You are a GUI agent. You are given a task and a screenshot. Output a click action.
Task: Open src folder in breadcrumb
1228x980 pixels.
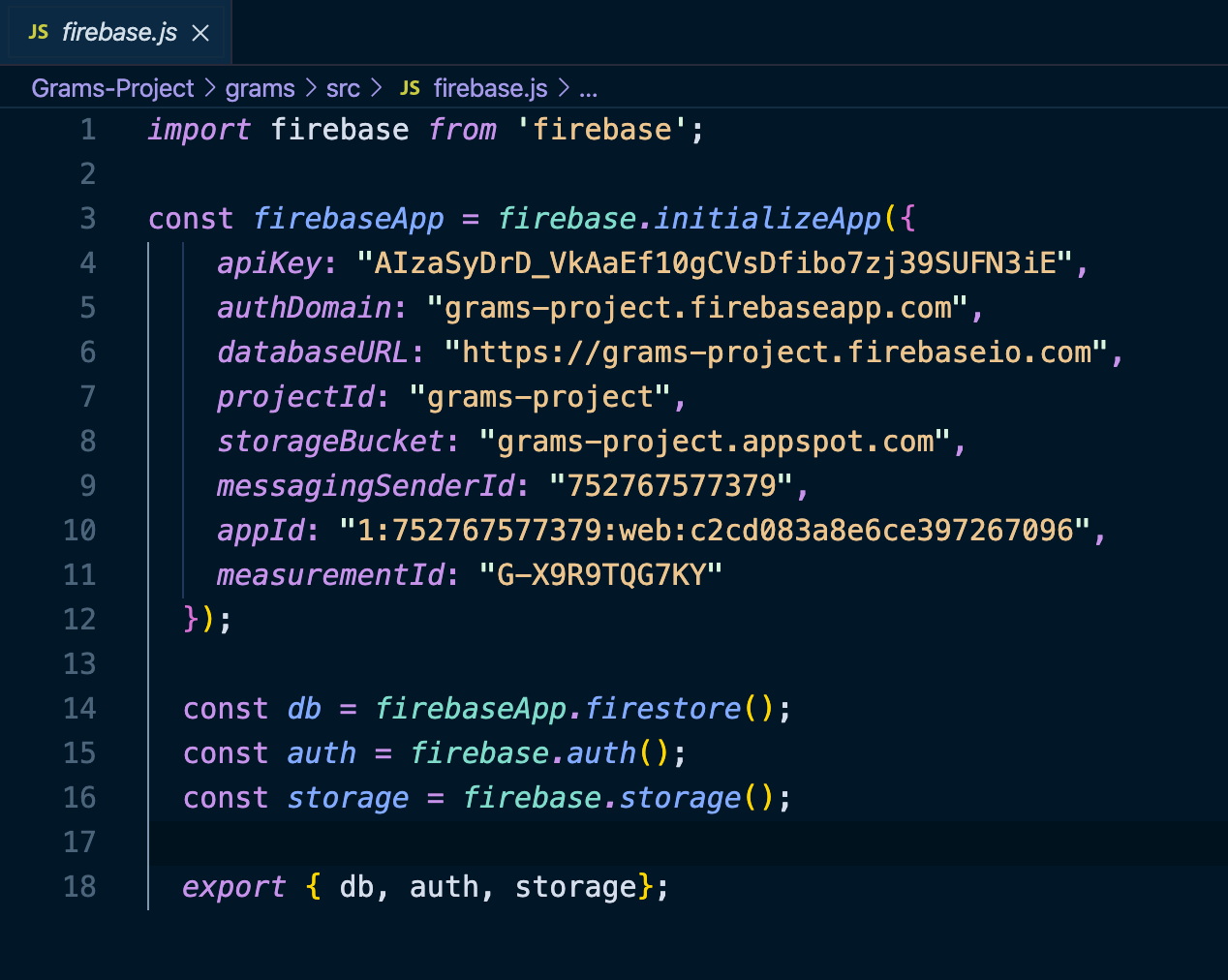(x=343, y=88)
